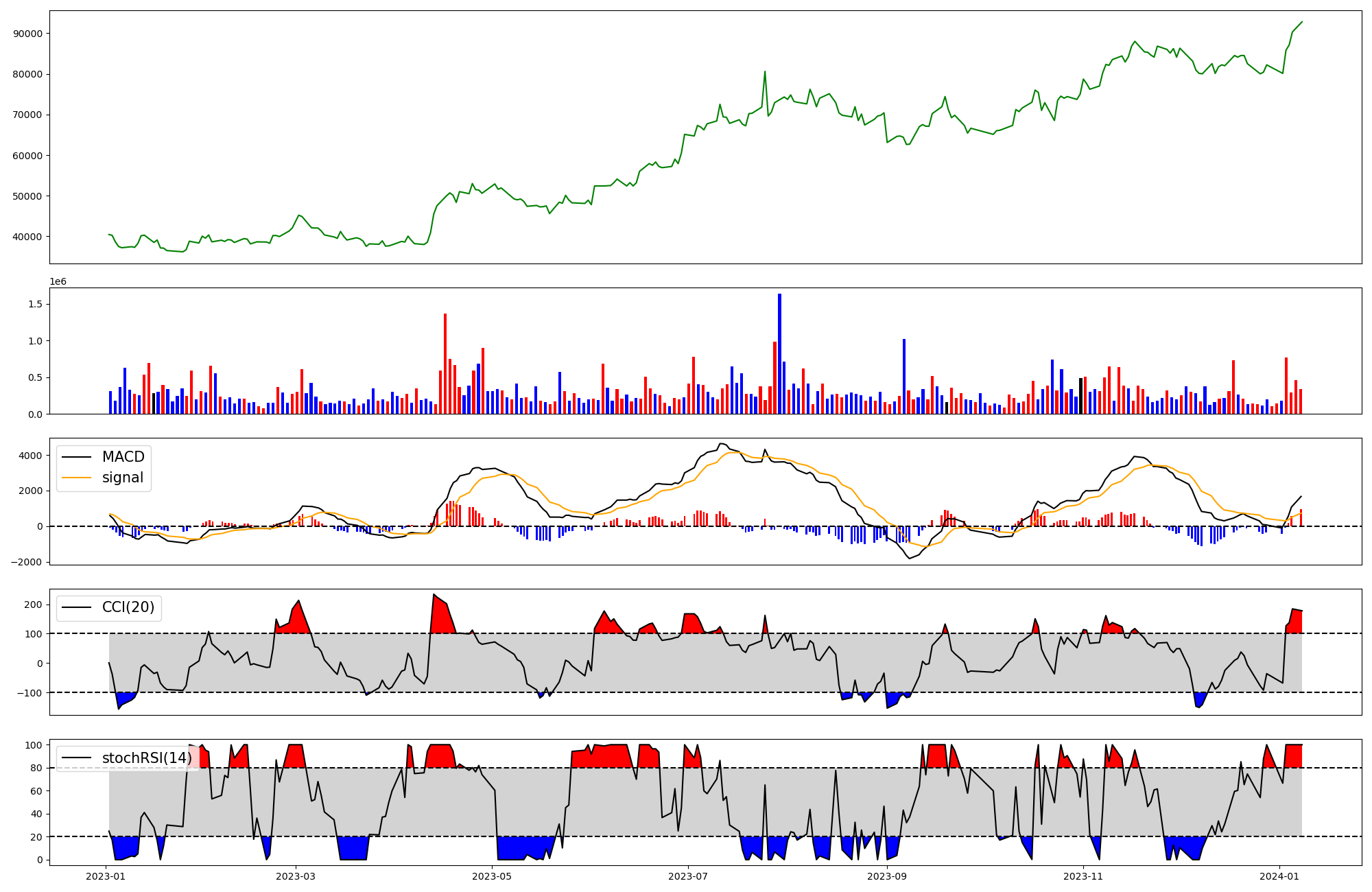Click the 1.5 volume axis tick label

pyautogui.click(x=34, y=304)
